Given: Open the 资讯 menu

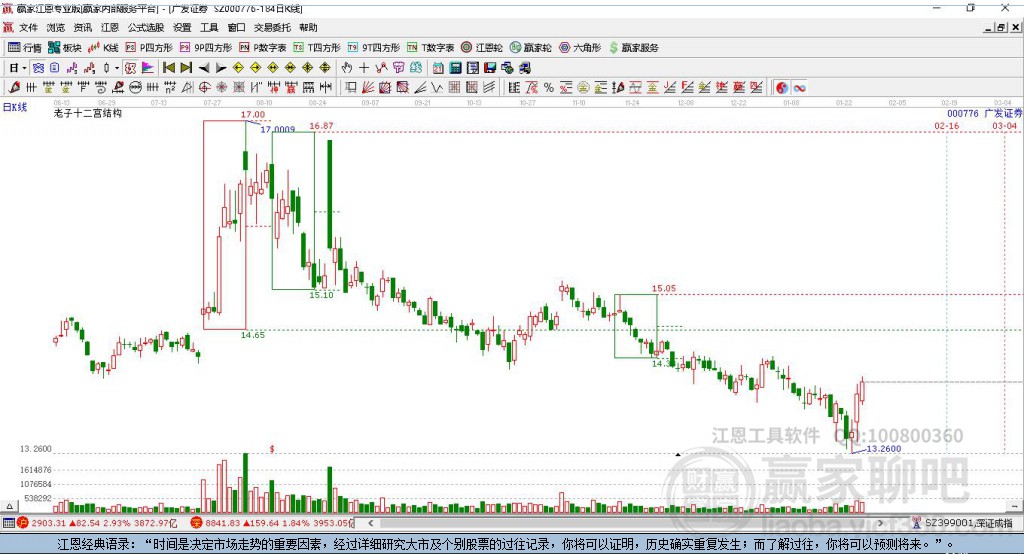Looking at the screenshot, I should point(83,27).
